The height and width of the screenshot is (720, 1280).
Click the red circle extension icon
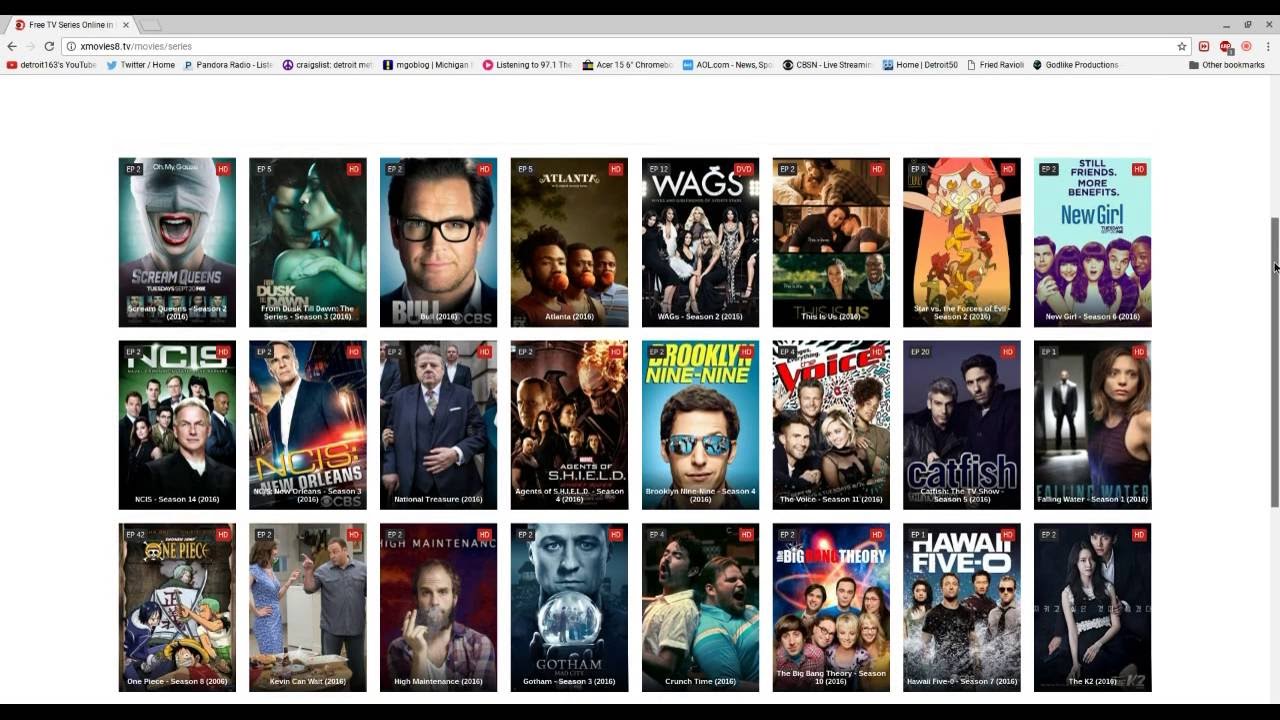tap(1246, 46)
